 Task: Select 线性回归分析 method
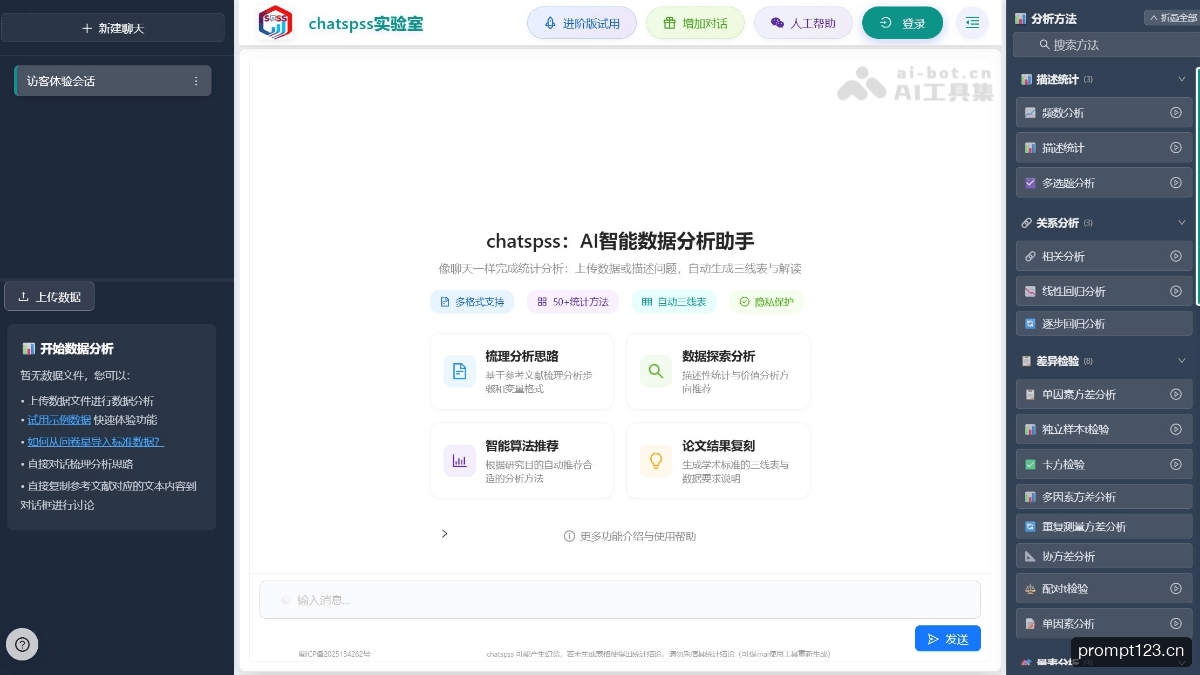[x=1104, y=292]
